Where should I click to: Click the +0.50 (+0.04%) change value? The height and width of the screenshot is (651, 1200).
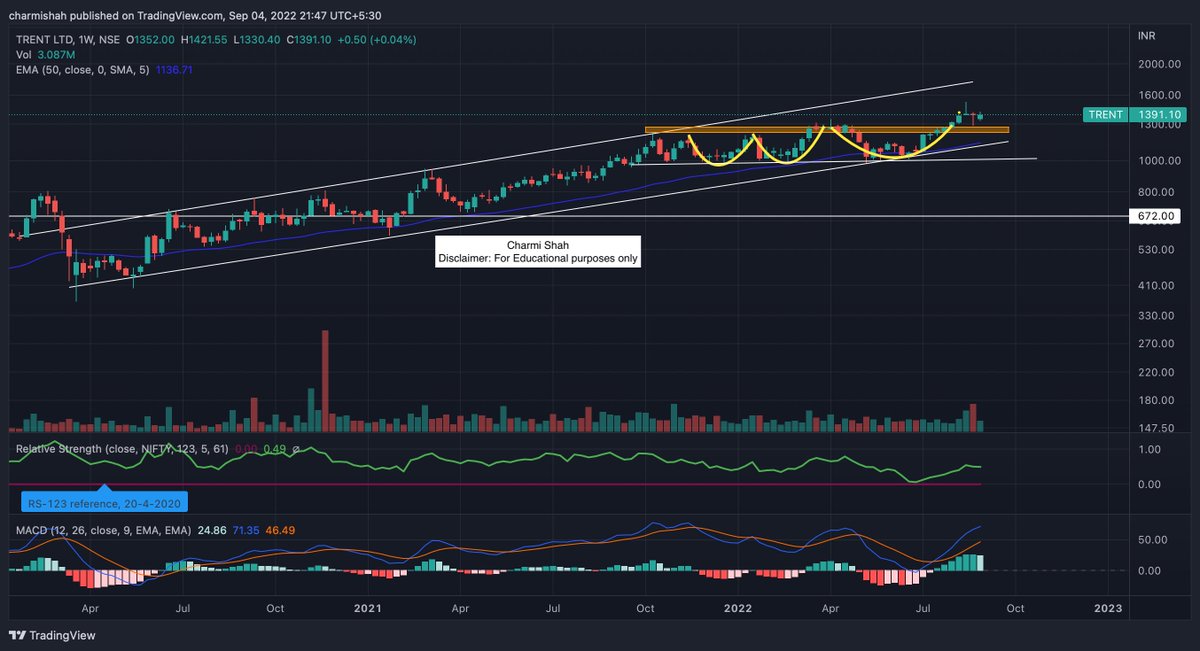[x=379, y=39]
